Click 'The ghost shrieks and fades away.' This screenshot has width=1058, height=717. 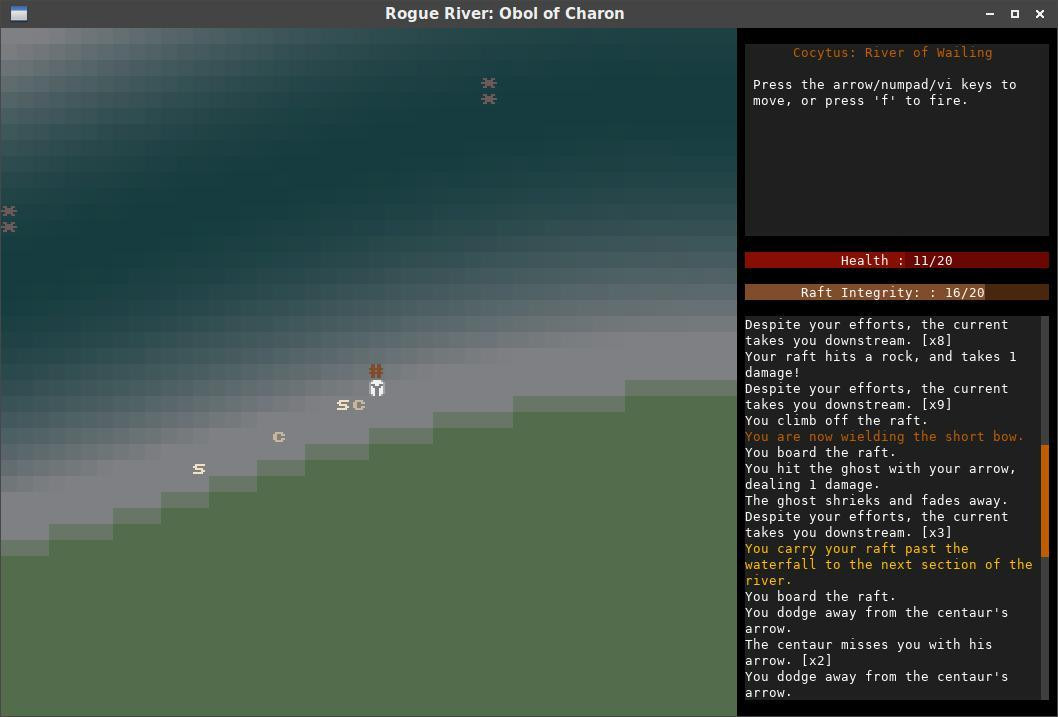coord(876,500)
